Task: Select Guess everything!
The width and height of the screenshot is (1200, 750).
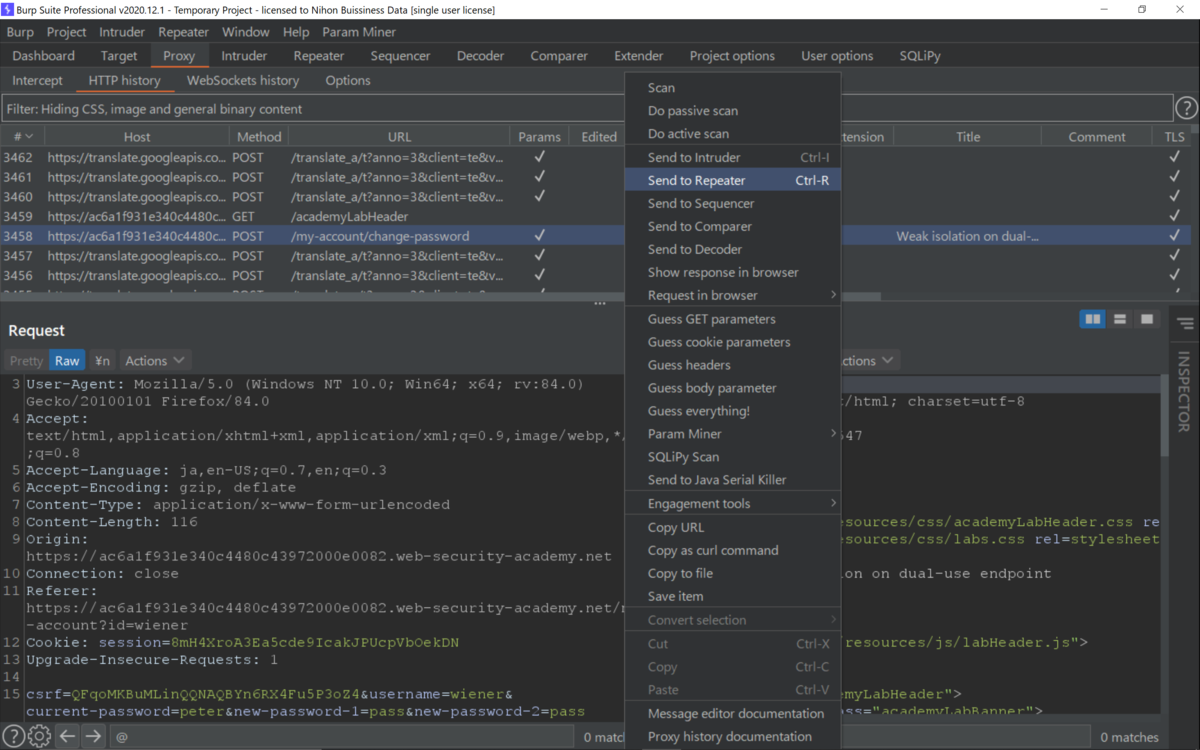Action: [732, 411]
